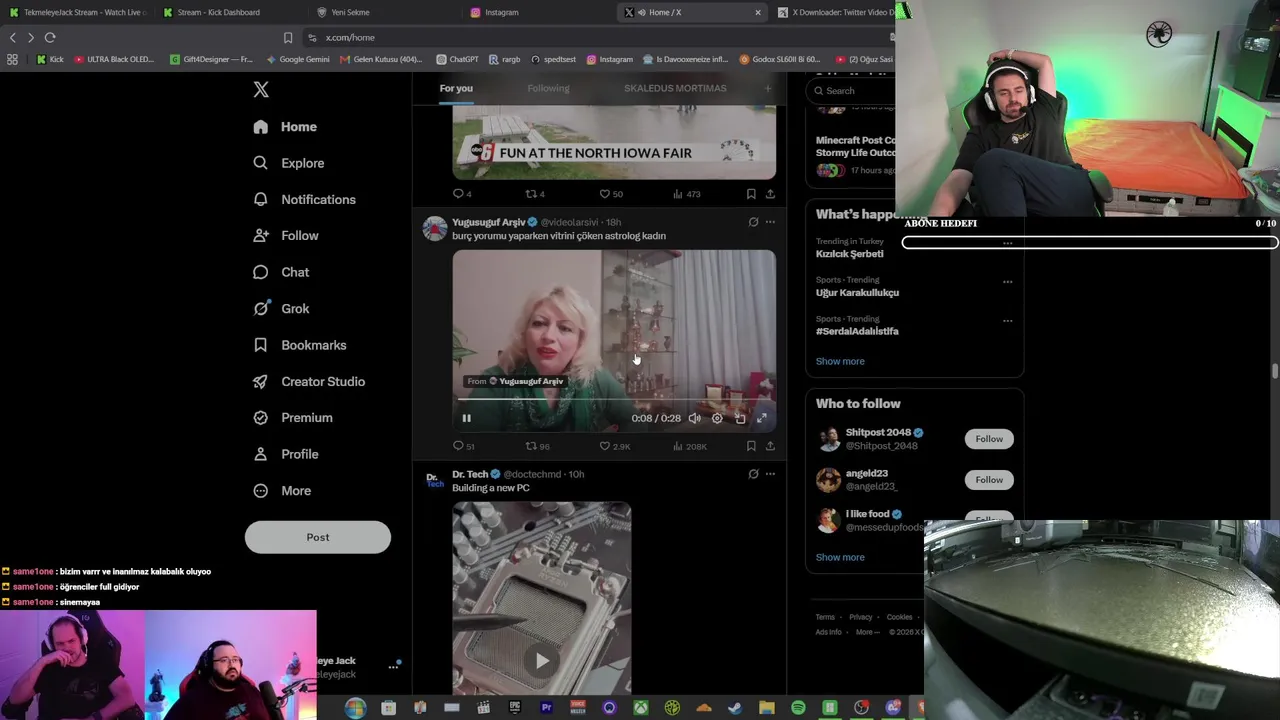Seek in the astrolog video progress bar
Viewport: 1280px width, 720px height.
coord(614,399)
